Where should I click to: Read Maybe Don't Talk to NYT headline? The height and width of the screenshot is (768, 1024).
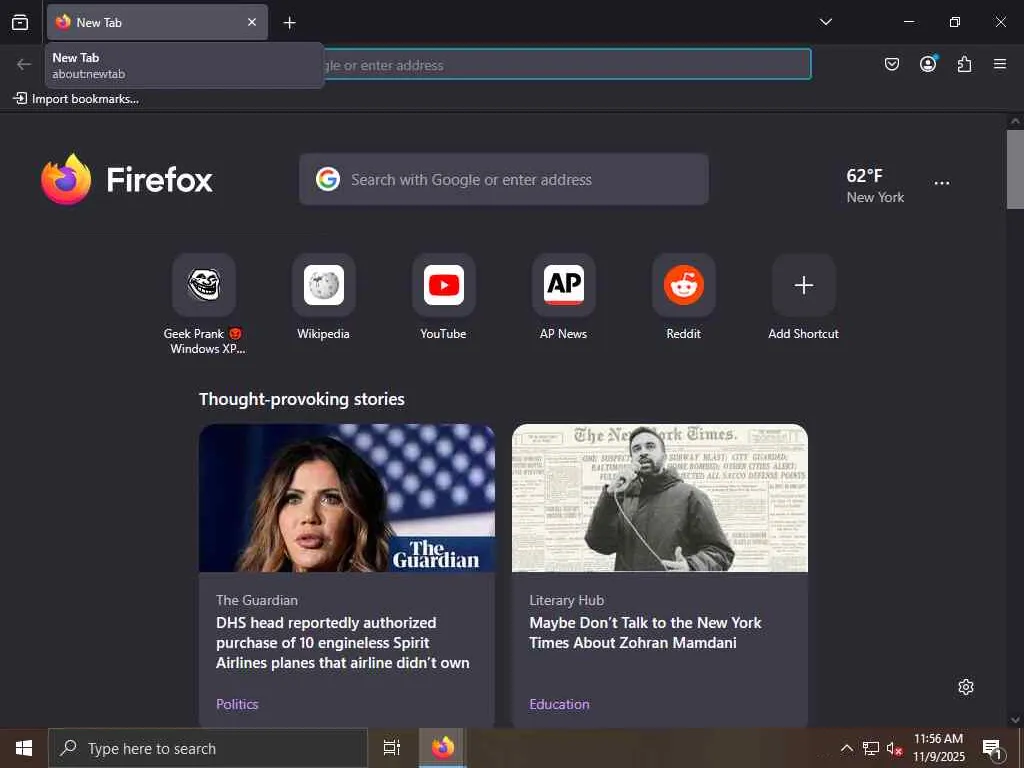(645, 633)
